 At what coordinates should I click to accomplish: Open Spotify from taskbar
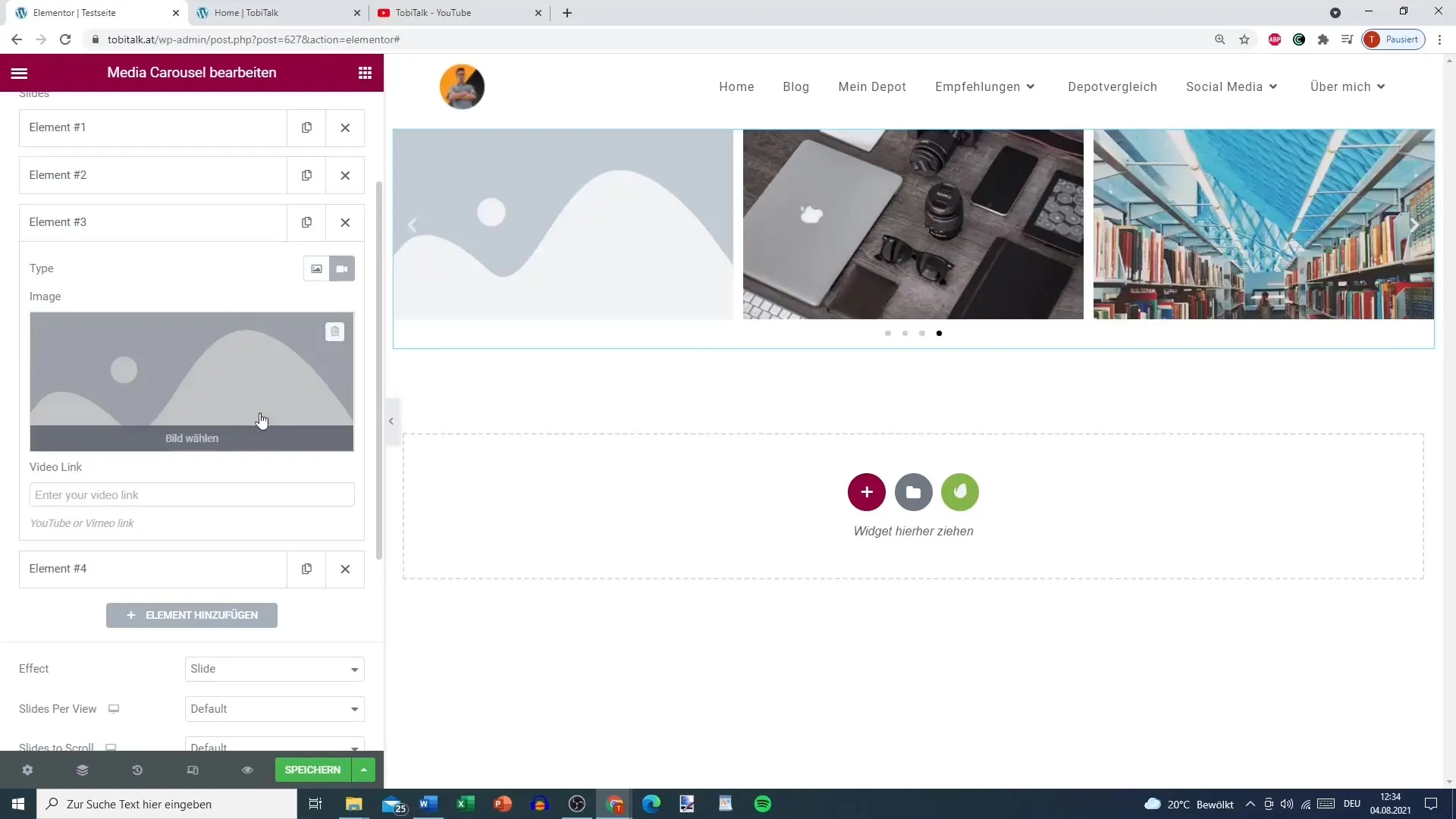(763, 804)
